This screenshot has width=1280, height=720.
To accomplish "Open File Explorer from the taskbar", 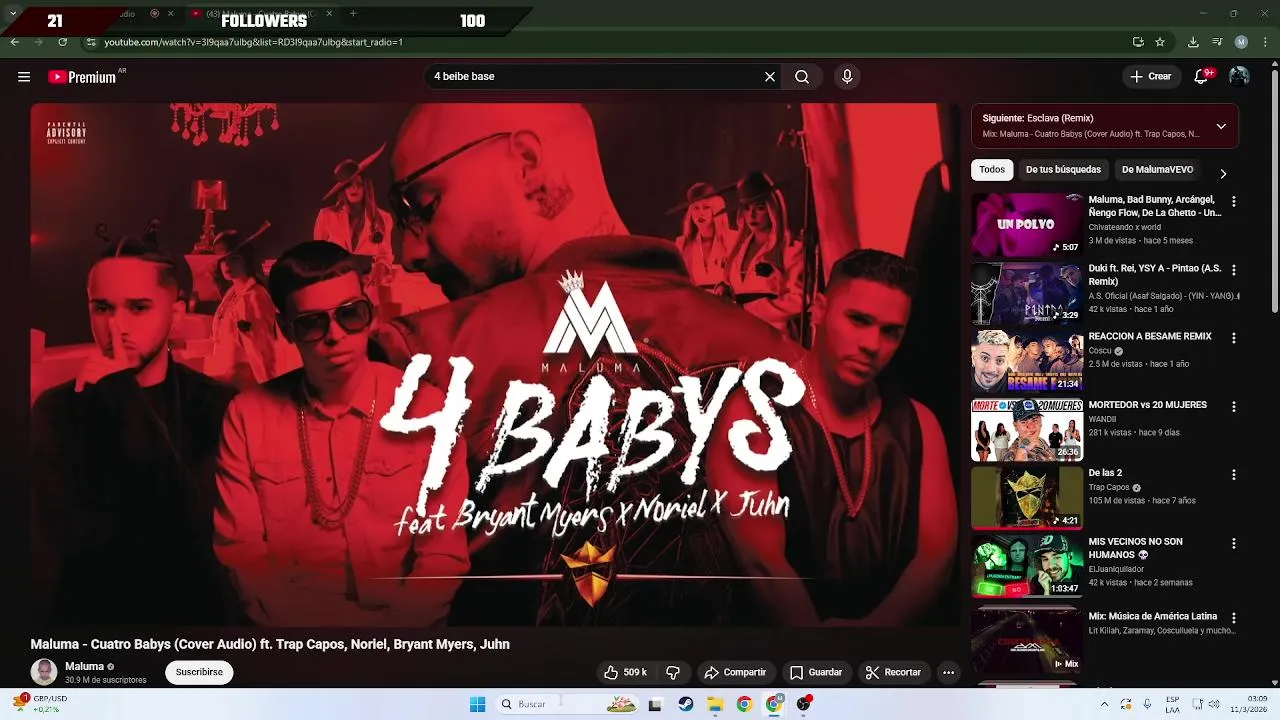I will pyautogui.click(x=715, y=704).
